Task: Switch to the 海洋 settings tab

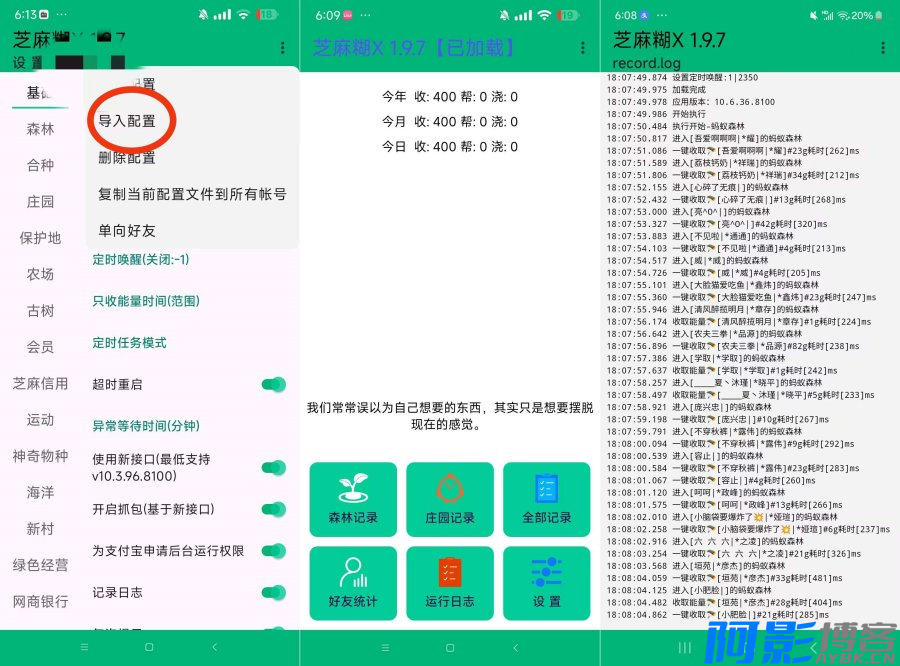Action: point(40,492)
